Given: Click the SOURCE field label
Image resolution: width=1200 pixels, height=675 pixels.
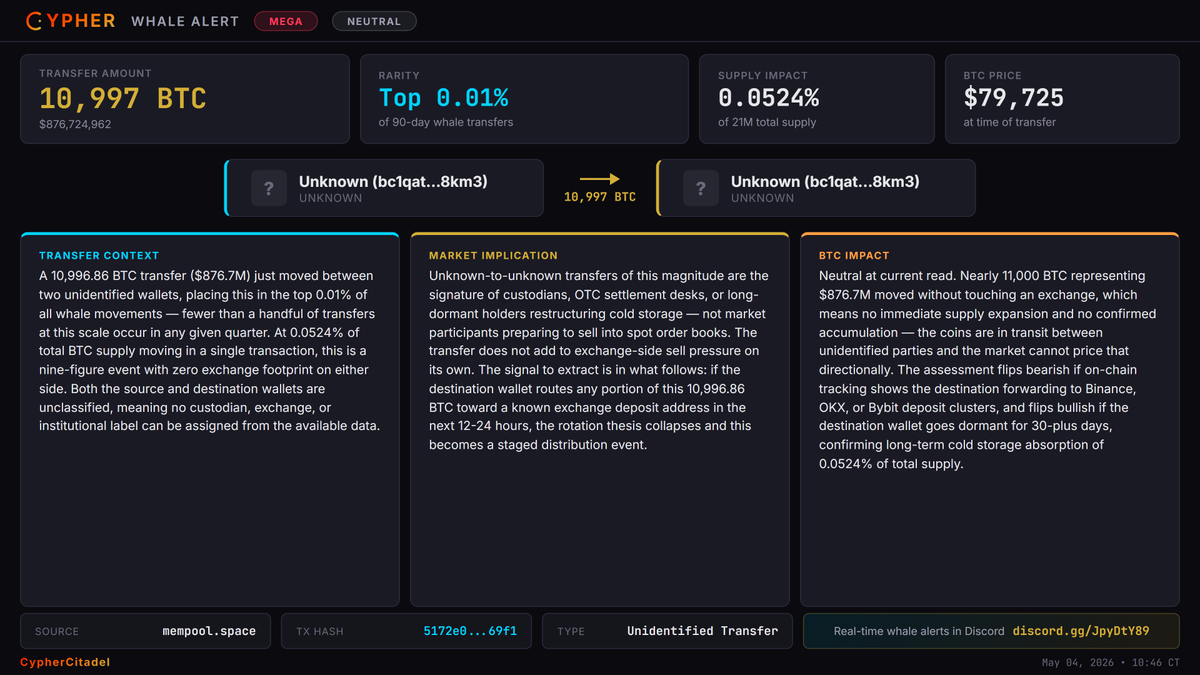Looking at the screenshot, I should pyautogui.click(x=57, y=632).
